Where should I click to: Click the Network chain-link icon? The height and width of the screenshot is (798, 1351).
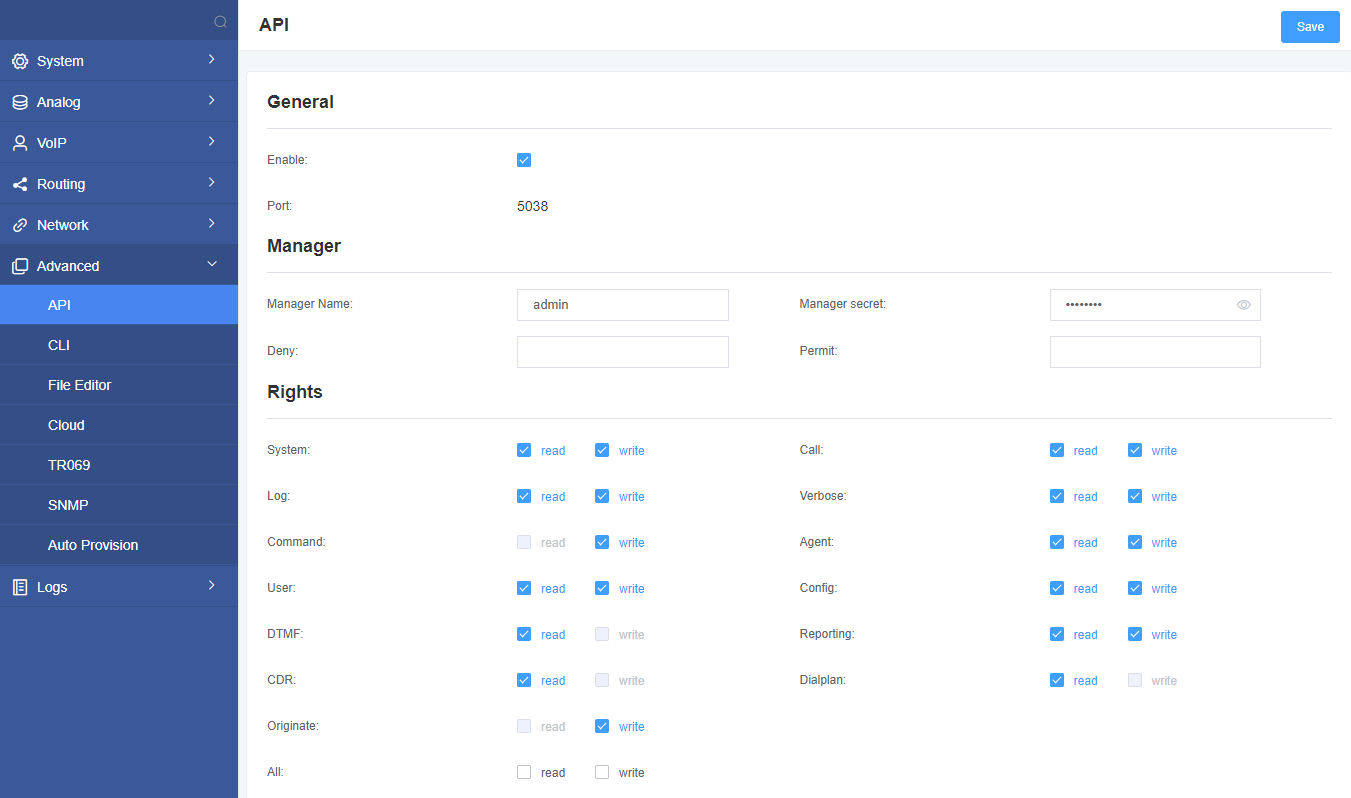click(20, 225)
